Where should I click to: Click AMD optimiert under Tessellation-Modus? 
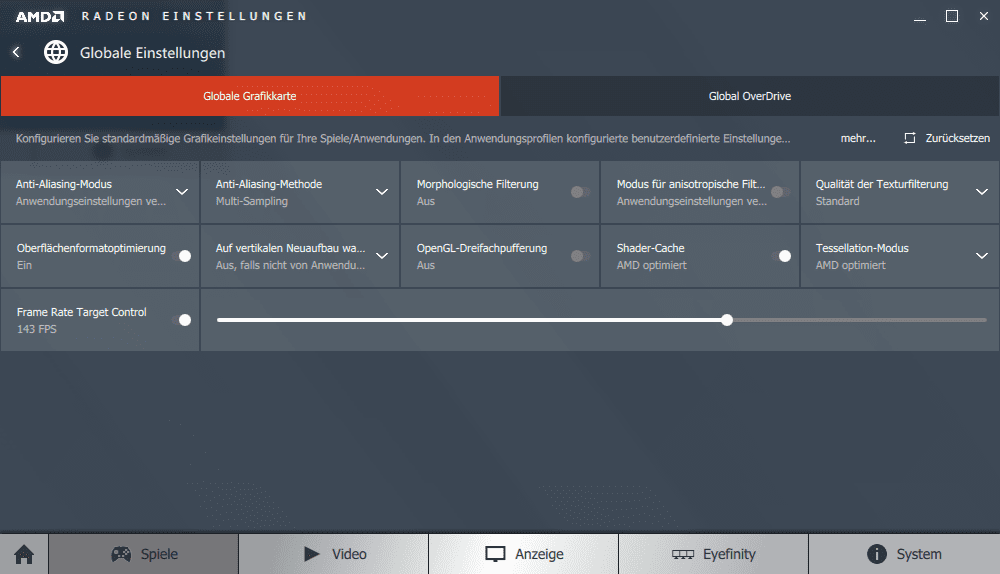click(x=851, y=265)
